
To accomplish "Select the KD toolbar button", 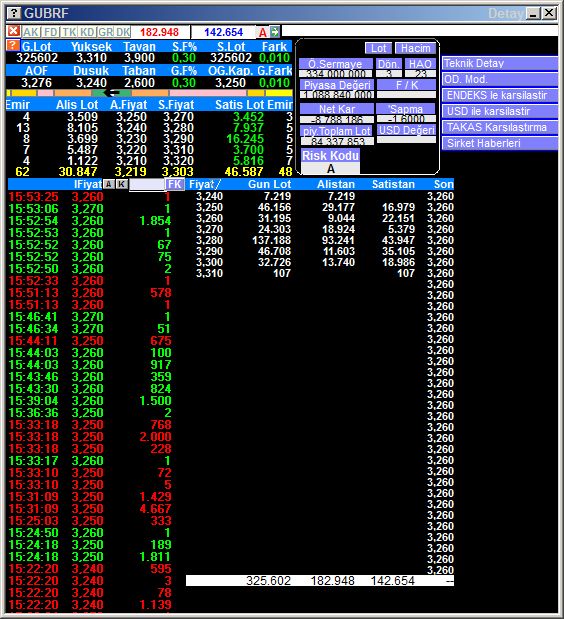I will [x=87, y=32].
